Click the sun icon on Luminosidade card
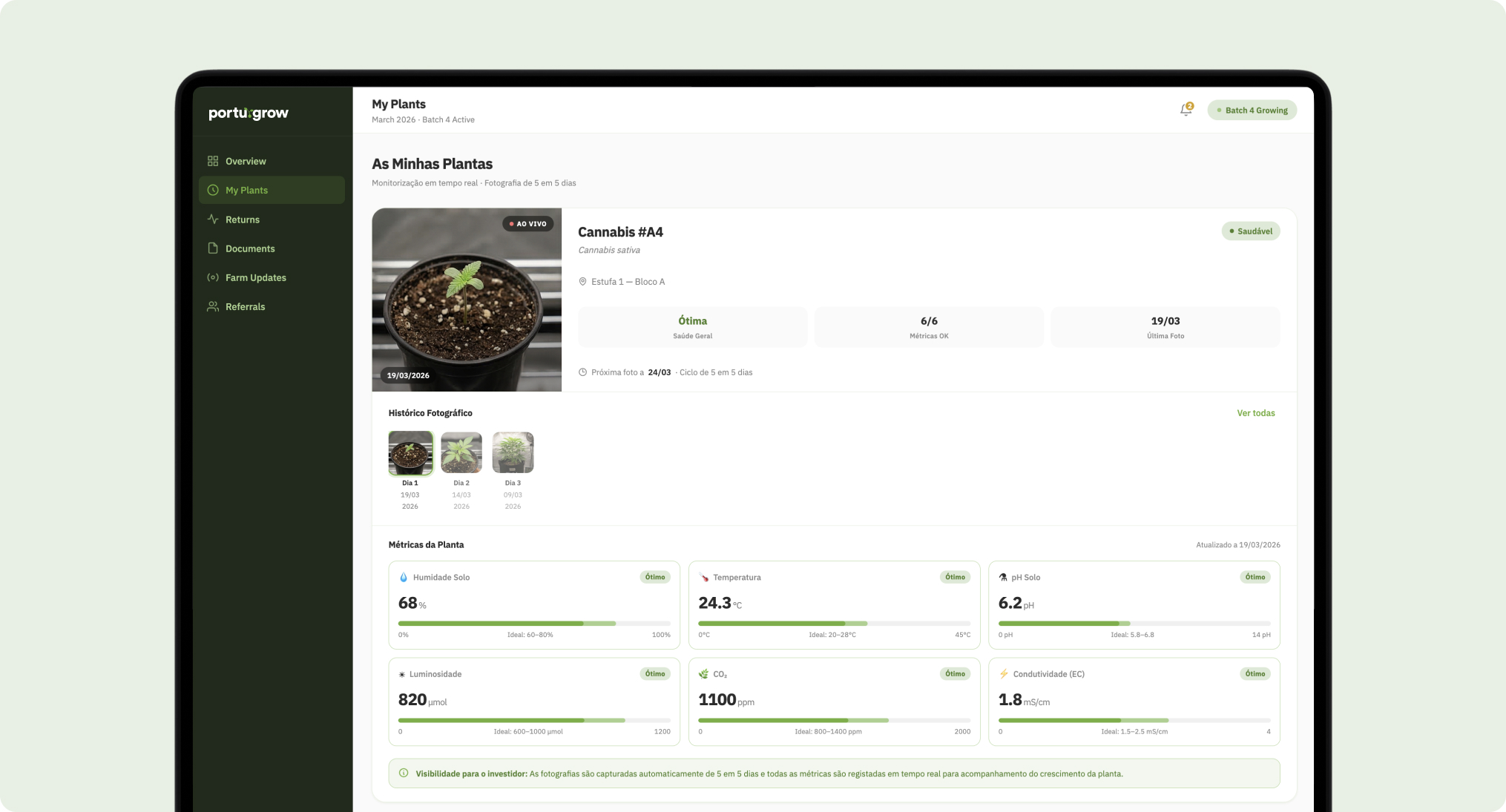1506x812 pixels. click(x=401, y=673)
